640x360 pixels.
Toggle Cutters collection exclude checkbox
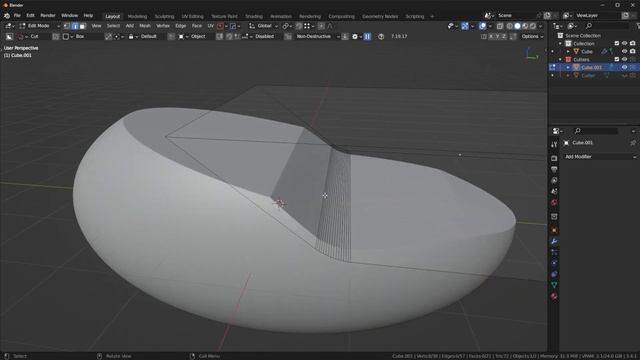click(x=617, y=60)
